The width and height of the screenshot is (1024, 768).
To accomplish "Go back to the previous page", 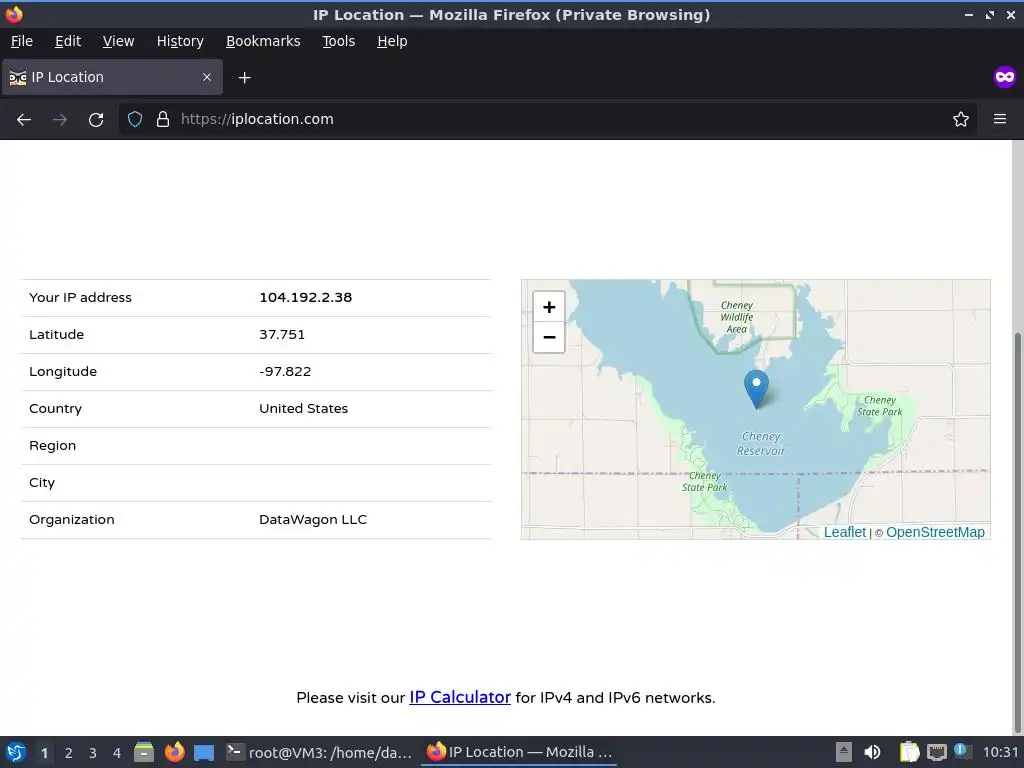I will click(x=24, y=120).
